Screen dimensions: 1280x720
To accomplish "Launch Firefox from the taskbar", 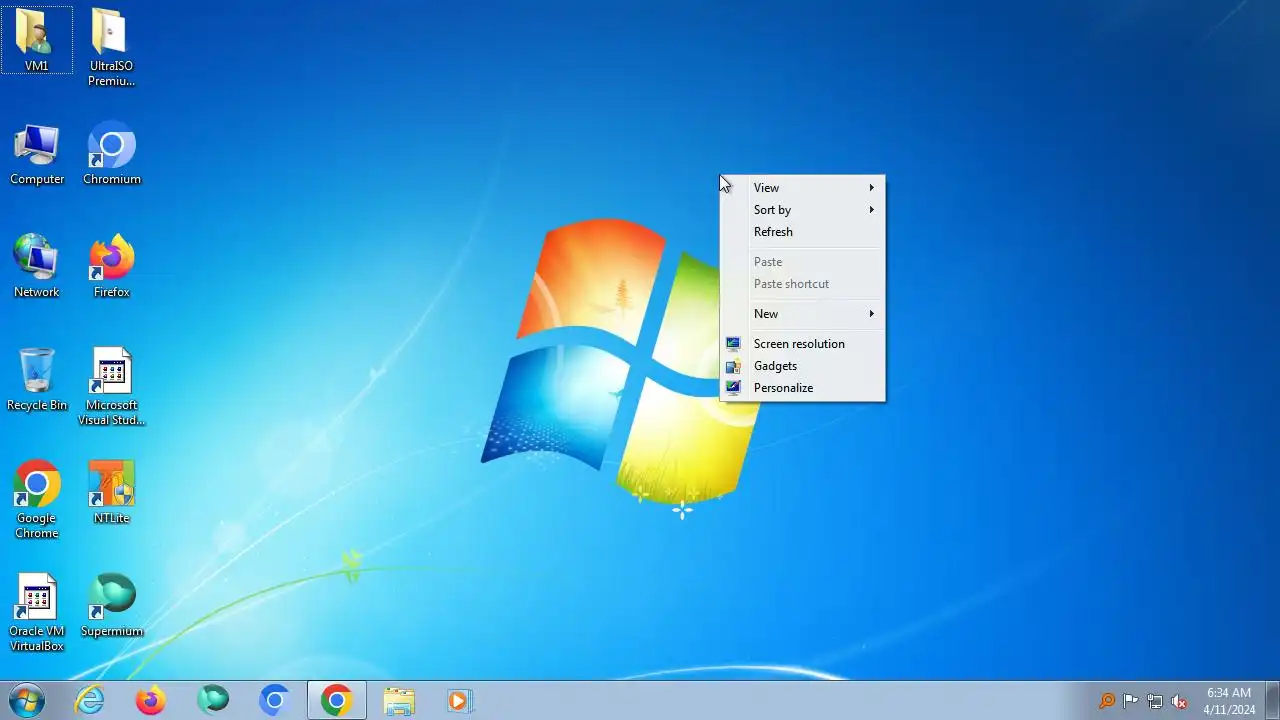I will point(151,700).
